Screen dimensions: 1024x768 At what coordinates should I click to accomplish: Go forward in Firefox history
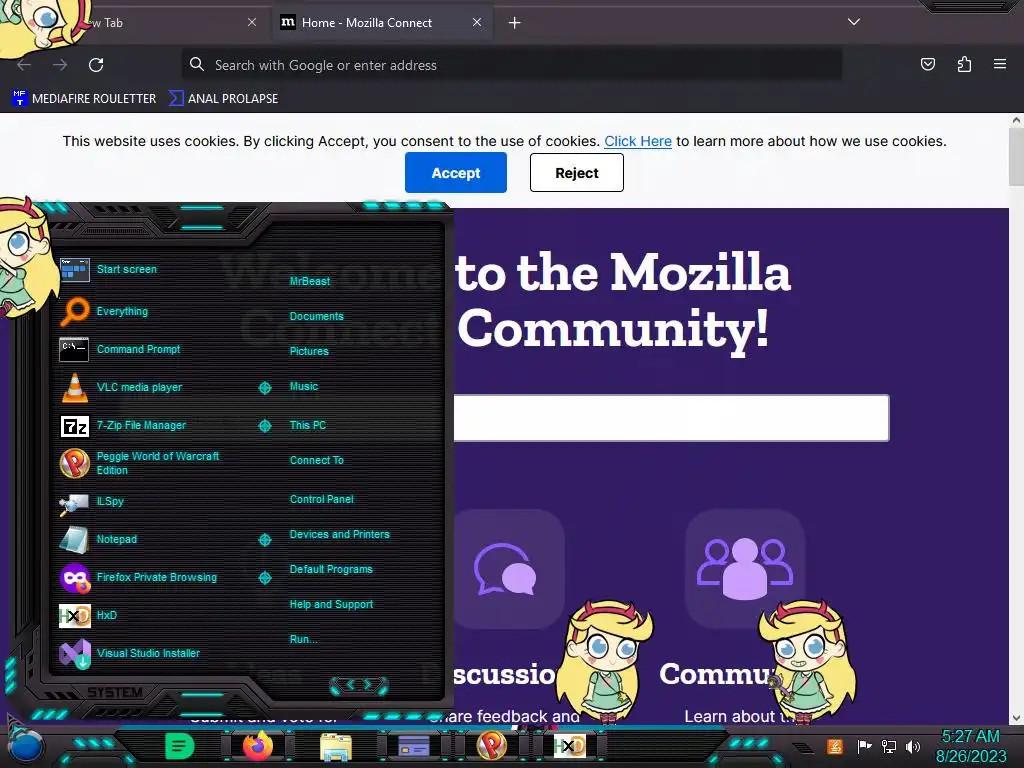point(60,65)
